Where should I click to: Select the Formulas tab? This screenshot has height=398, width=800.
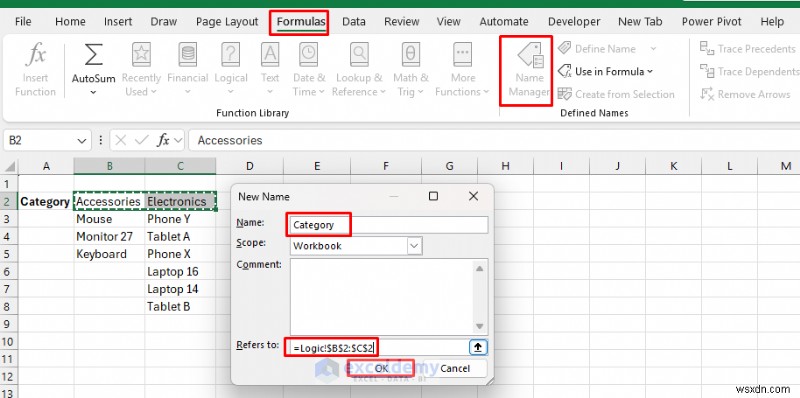pos(301,22)
